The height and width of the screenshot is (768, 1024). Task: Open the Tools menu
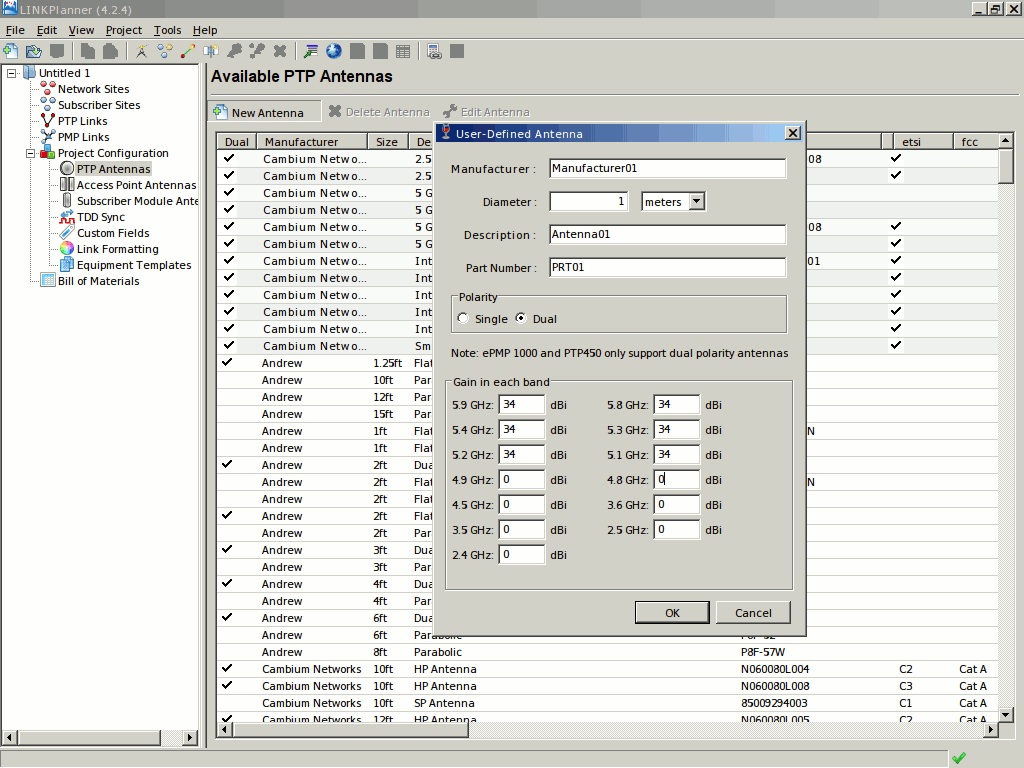(167, 30)
